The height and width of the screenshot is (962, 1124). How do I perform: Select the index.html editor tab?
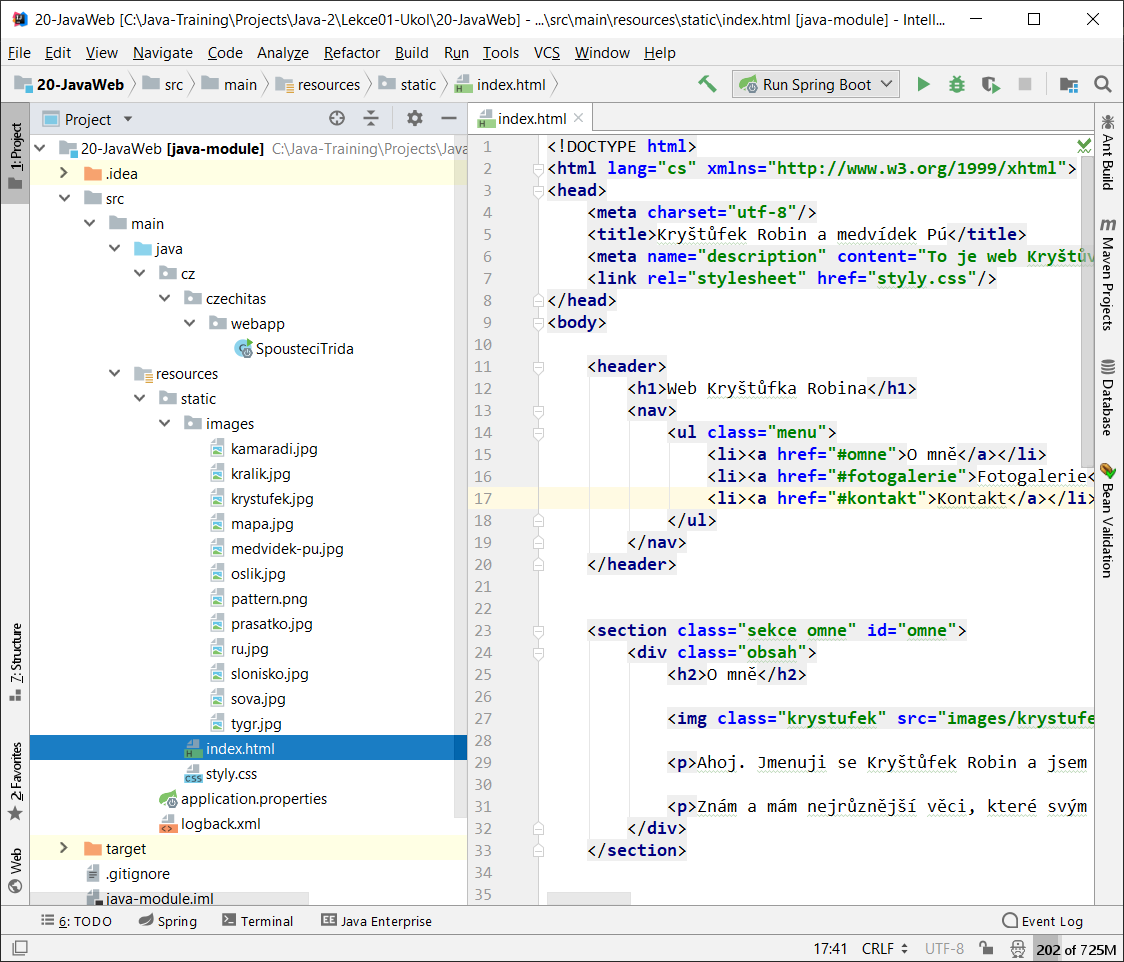(528, 118)
